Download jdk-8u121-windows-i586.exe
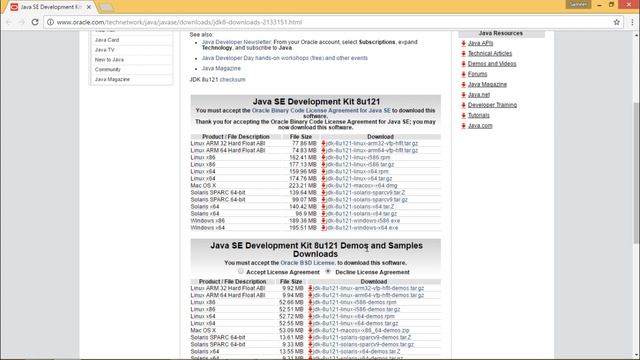Screen dimensions: 640x360 point(363,221)
